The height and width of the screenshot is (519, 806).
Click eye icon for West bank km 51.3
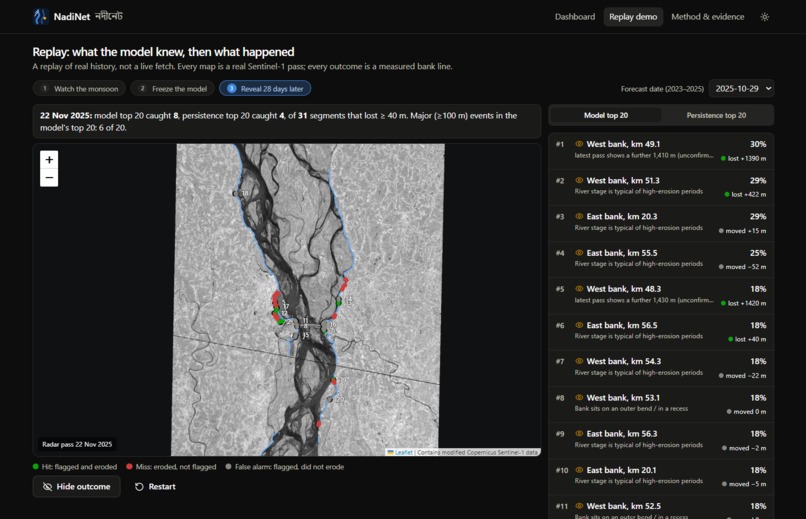[579, 180]
